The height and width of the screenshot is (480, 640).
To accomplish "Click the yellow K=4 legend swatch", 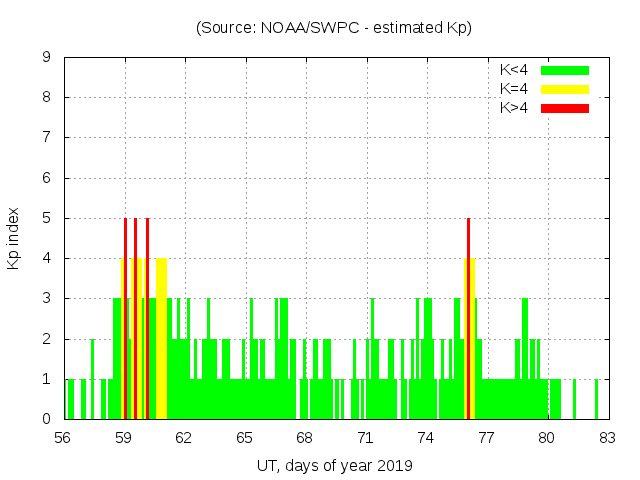I will click(565, 89).
